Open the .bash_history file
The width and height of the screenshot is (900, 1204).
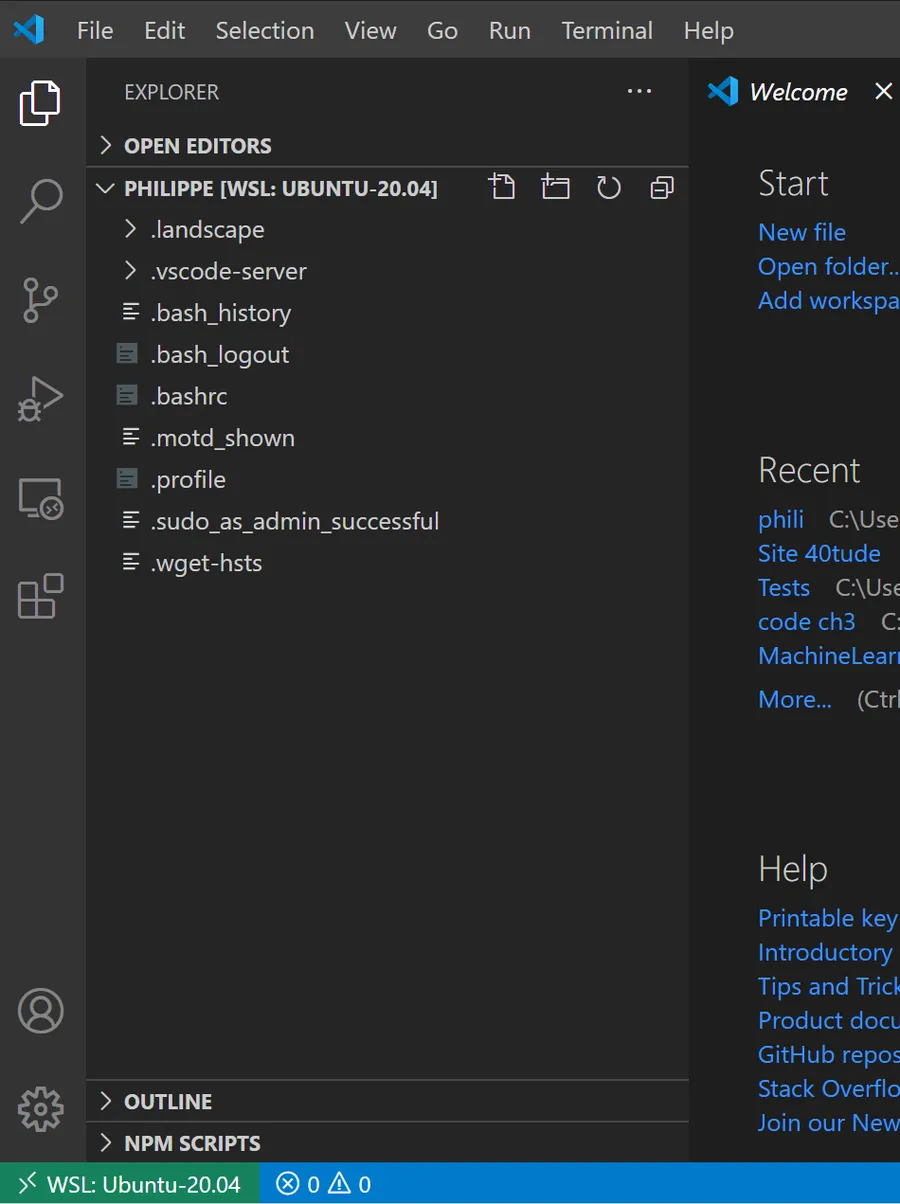click(x=388, y=313)
